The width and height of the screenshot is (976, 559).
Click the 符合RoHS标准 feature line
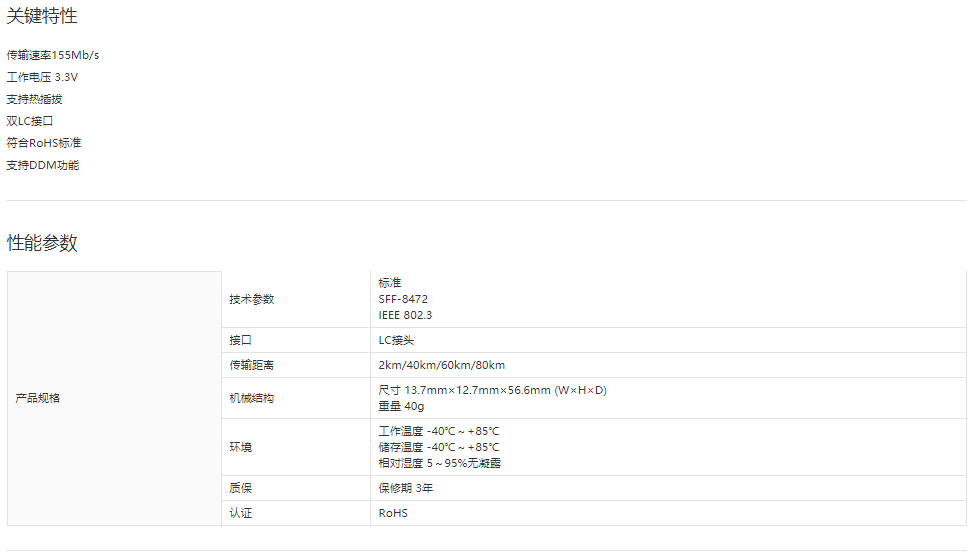[x=44, y=143]
